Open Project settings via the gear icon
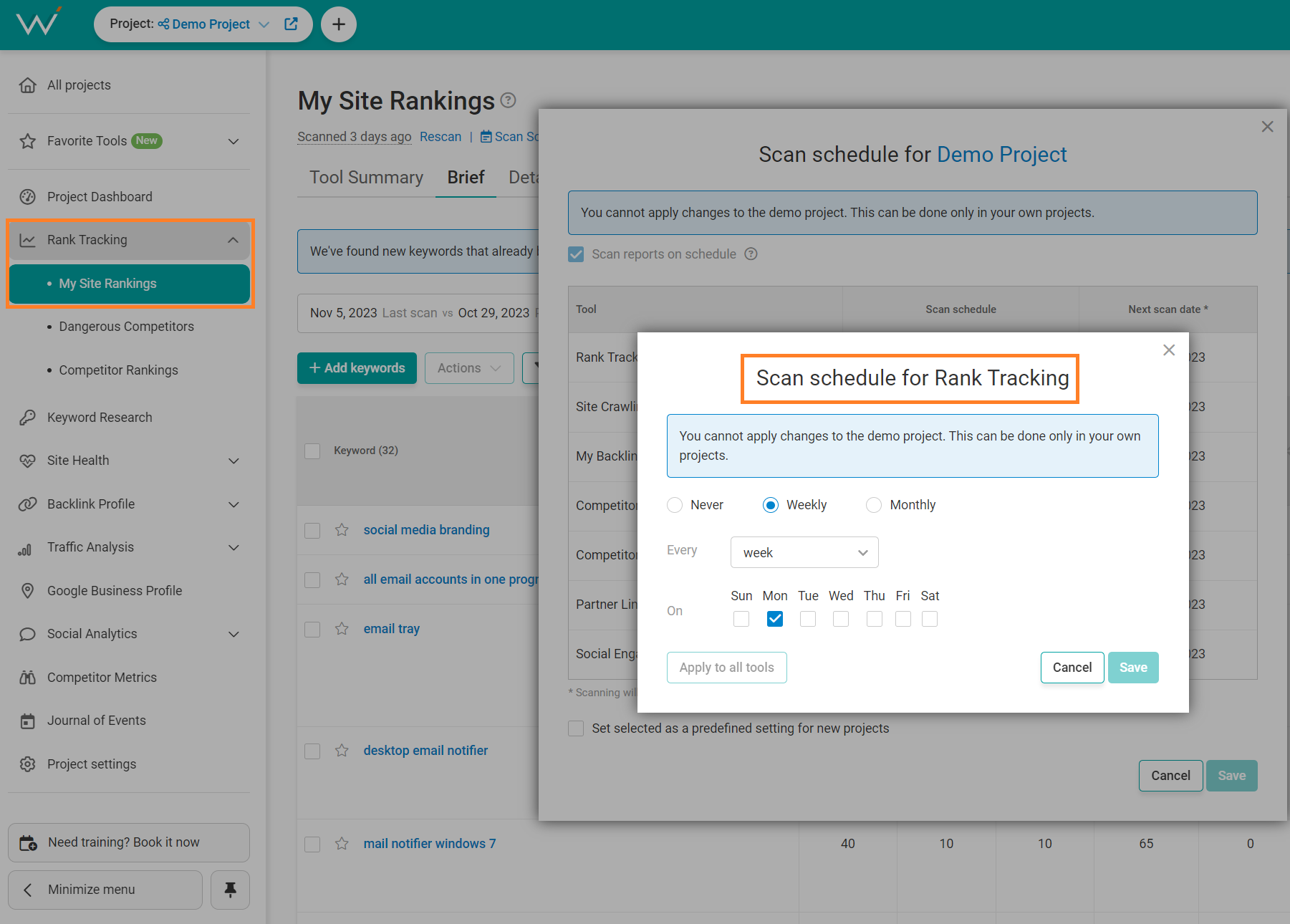 pos(27,764)
